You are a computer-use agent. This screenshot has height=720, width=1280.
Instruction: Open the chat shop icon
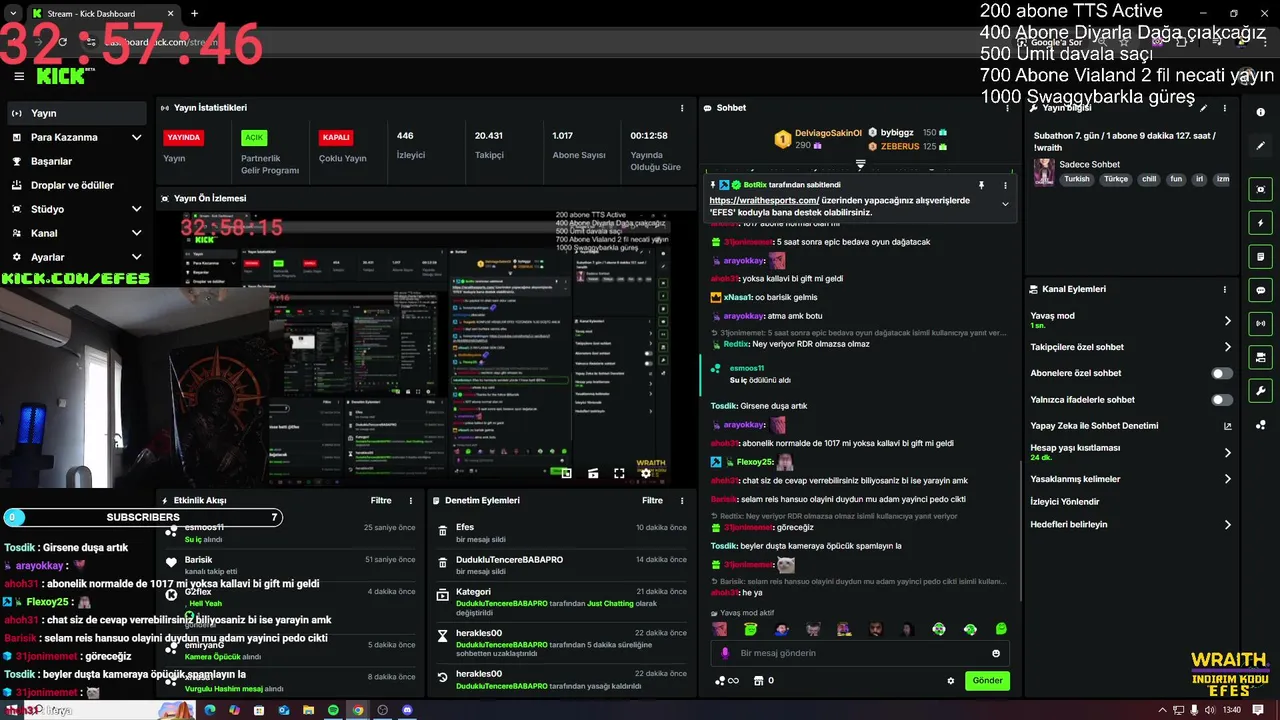[x=763, y=681]
